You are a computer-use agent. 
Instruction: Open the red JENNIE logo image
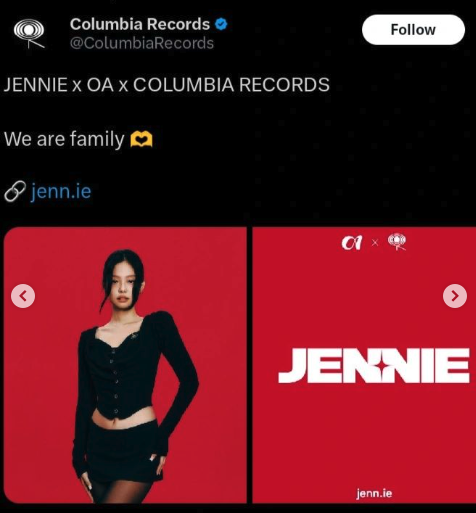point(364,365)
